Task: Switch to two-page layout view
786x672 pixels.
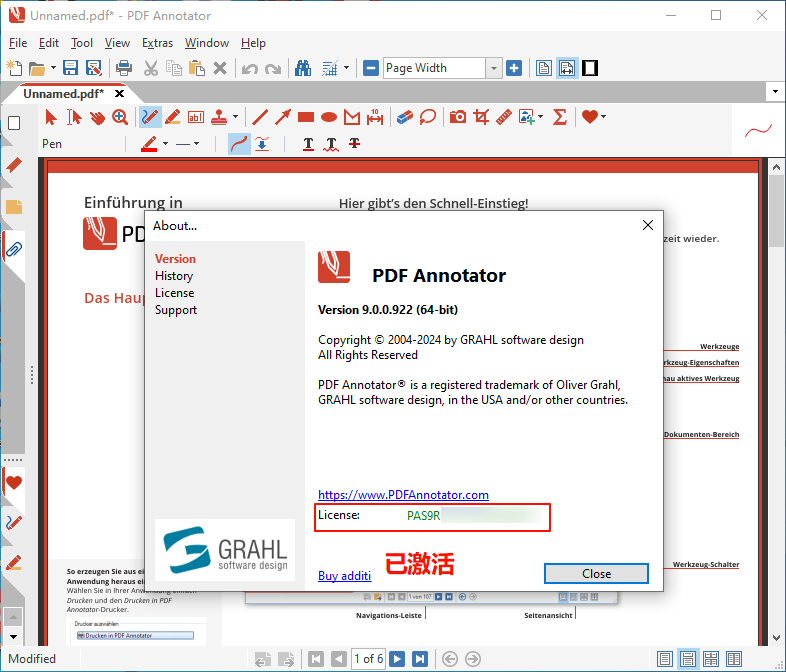Action: [x=734, y=659]
